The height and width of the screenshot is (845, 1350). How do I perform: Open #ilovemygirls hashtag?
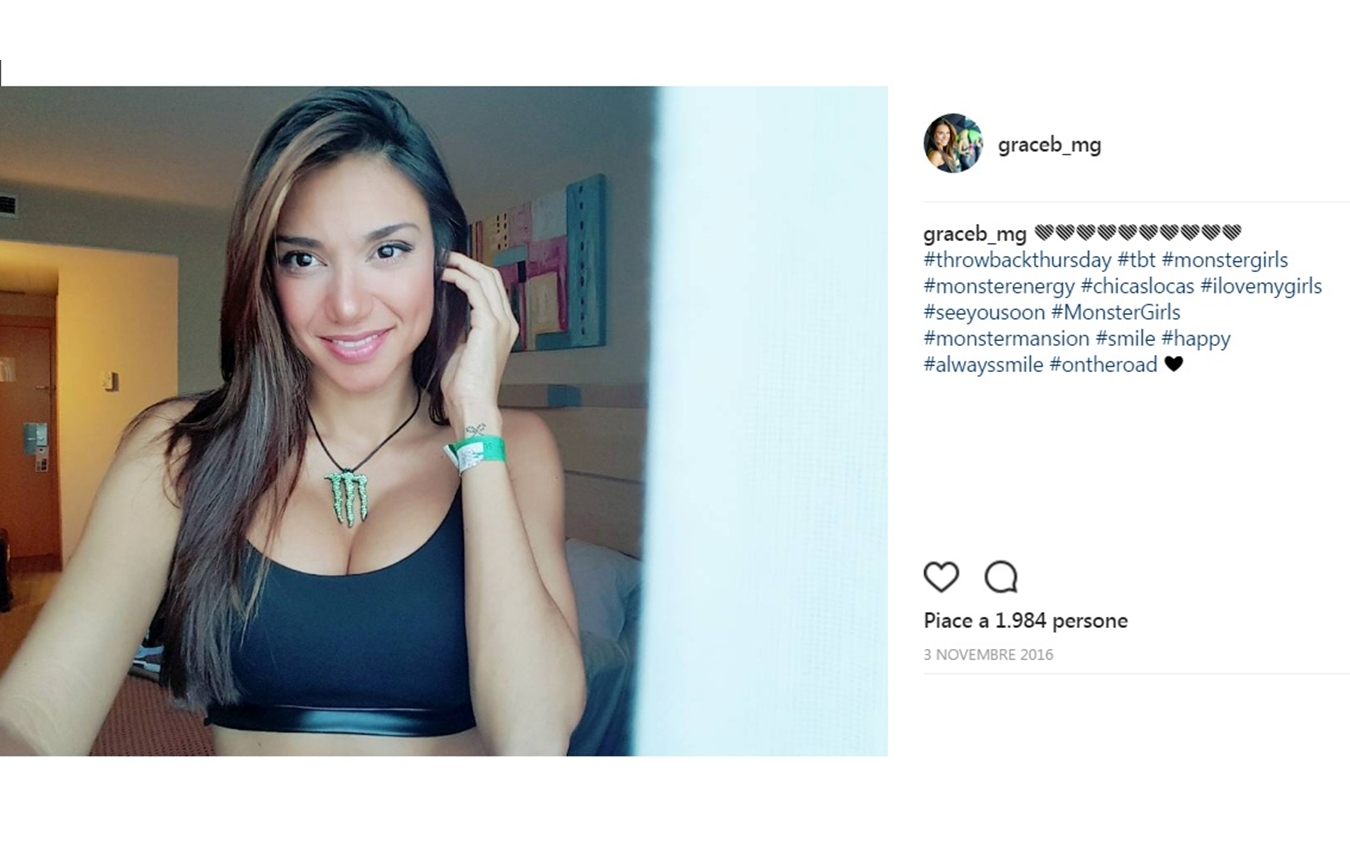(1261, 286)
